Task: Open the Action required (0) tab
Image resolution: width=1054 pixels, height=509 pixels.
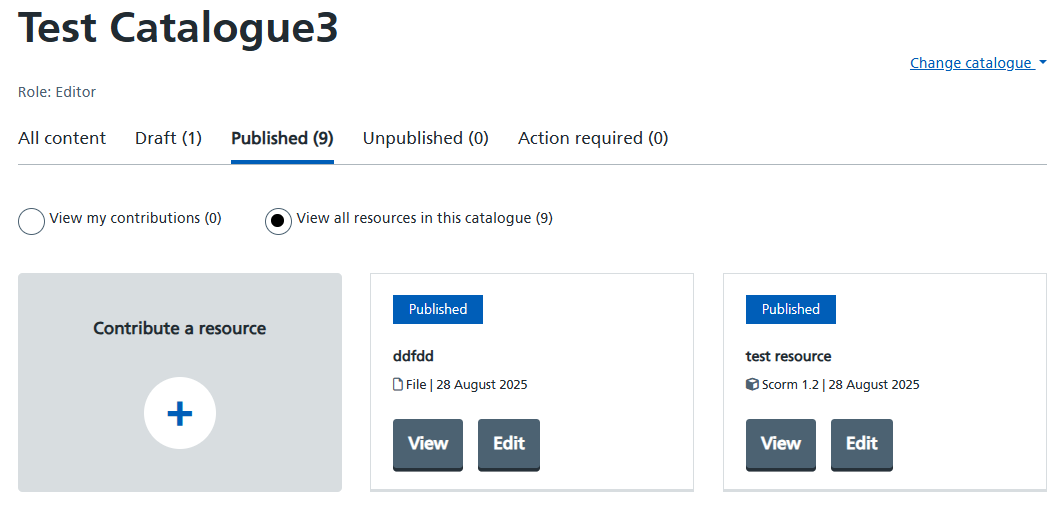Action: 593,139
